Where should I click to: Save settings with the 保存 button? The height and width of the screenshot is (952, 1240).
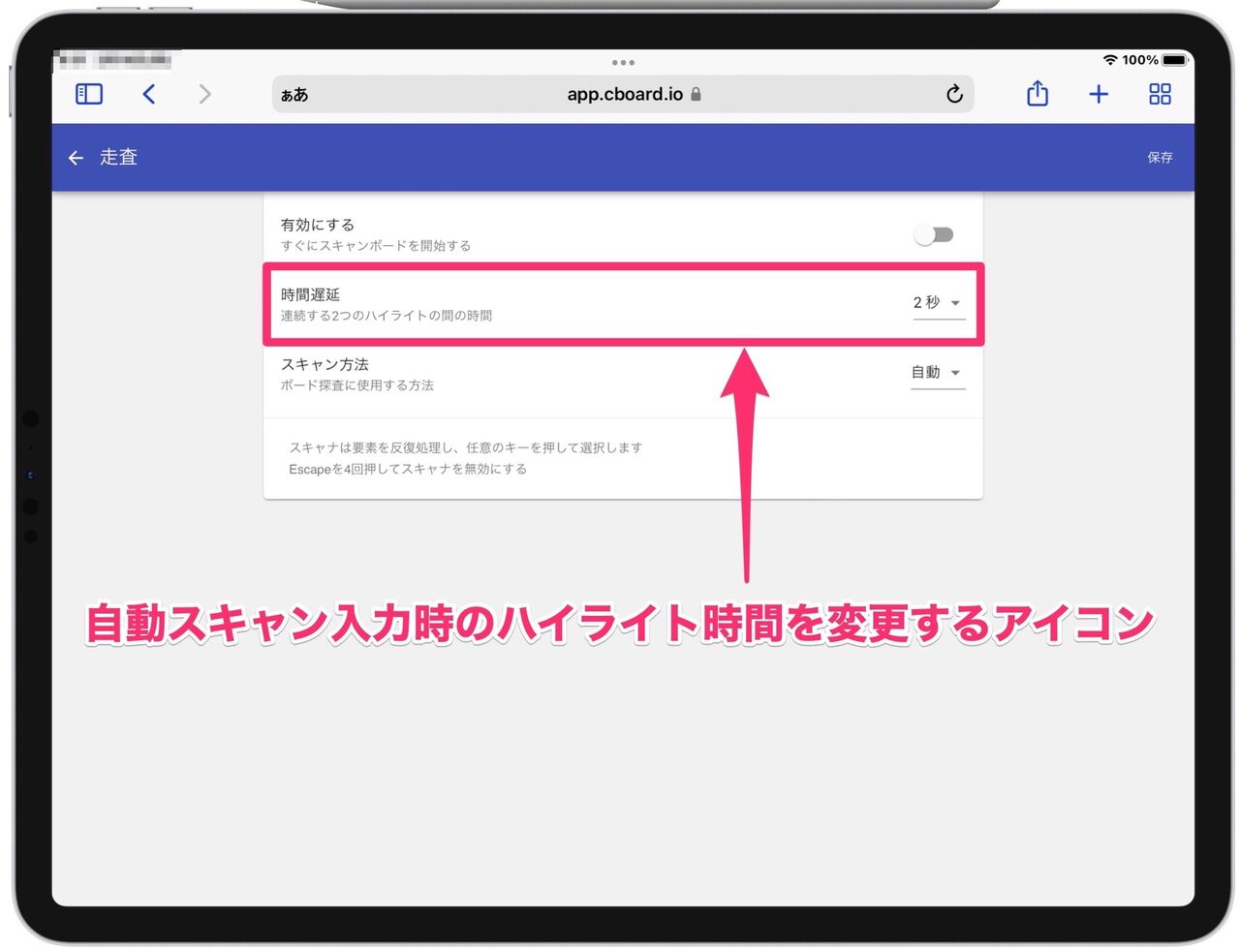click(1160, 157)
